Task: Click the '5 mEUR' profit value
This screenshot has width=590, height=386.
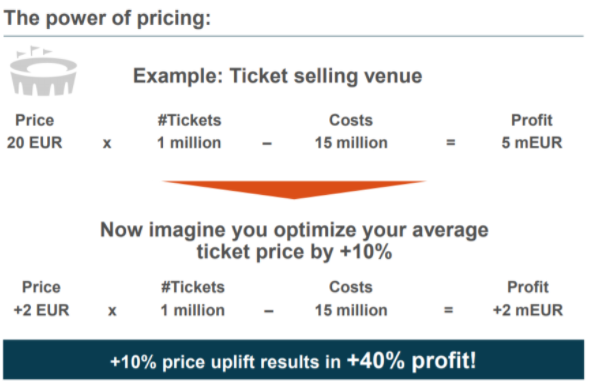Action: click(x=532, y=143)
